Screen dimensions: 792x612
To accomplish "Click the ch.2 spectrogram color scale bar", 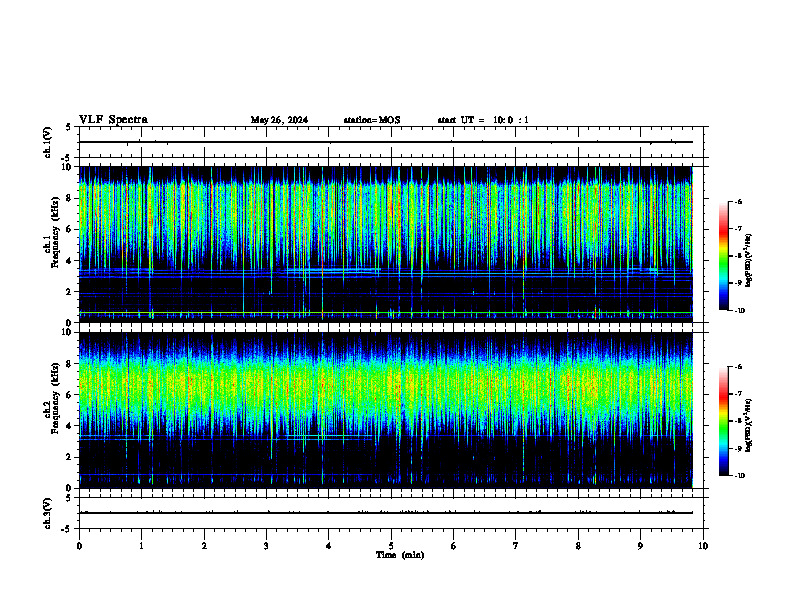I will [x=724, y=421].
